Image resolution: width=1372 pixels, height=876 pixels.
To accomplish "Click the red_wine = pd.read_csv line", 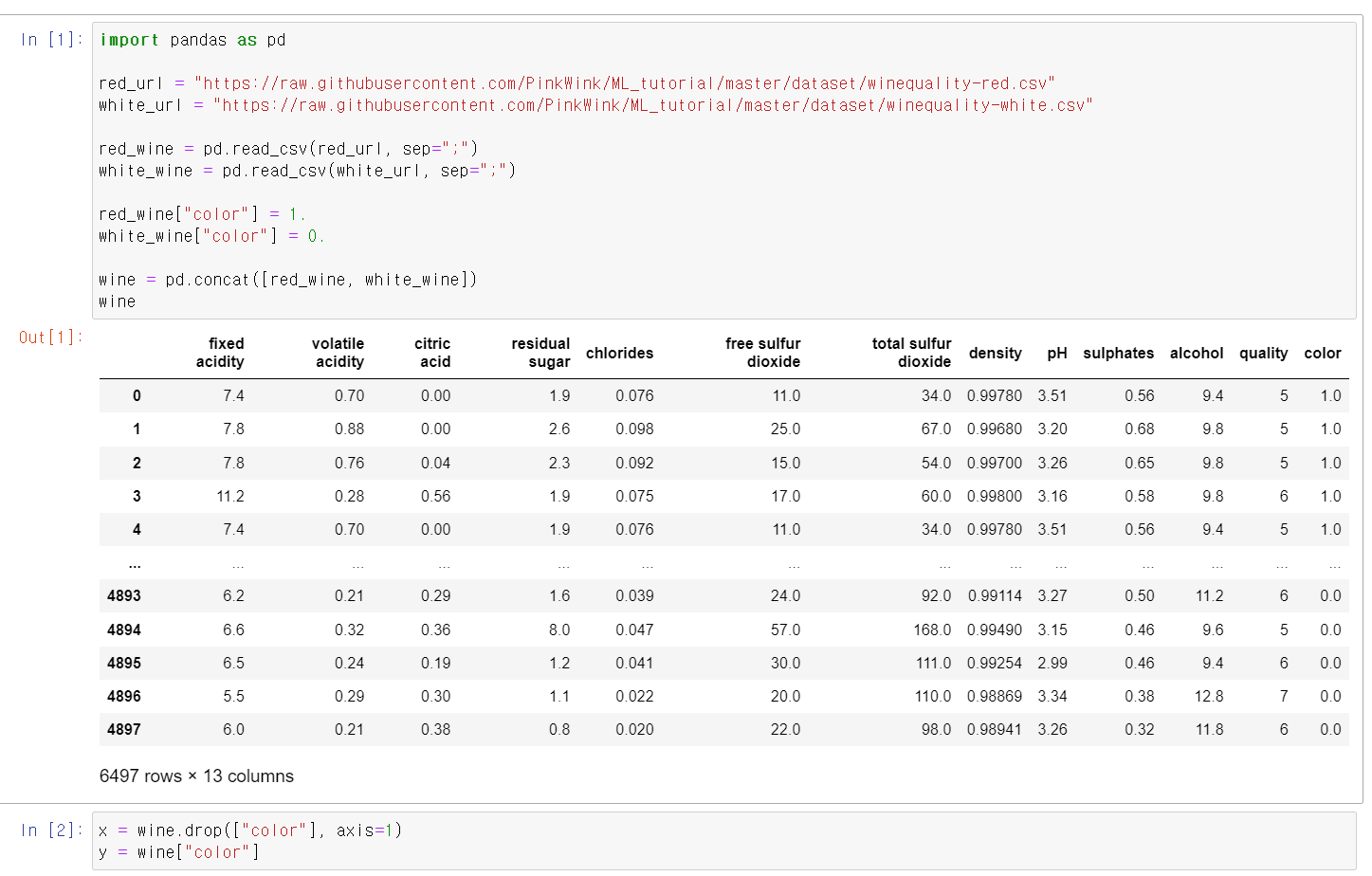I will point(288,149).
